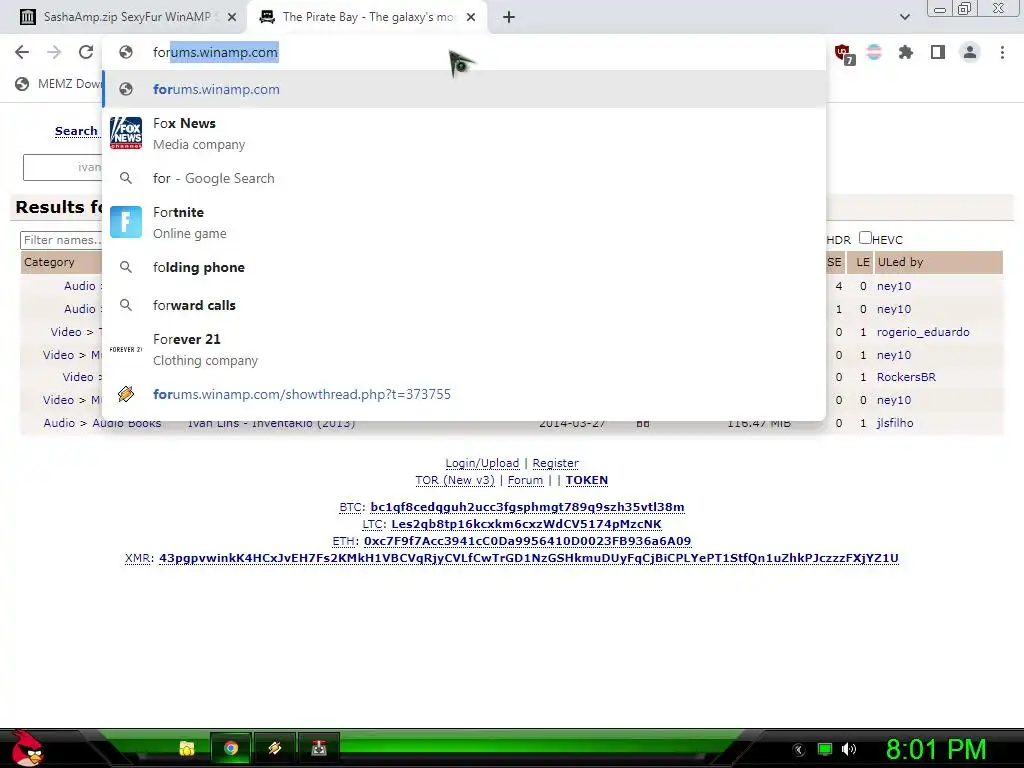Image resolution: width=1024 pixels, height=768 pixels.
Task: Select Fortnite Online game suggestion
Action: click(x=464, y=222)
